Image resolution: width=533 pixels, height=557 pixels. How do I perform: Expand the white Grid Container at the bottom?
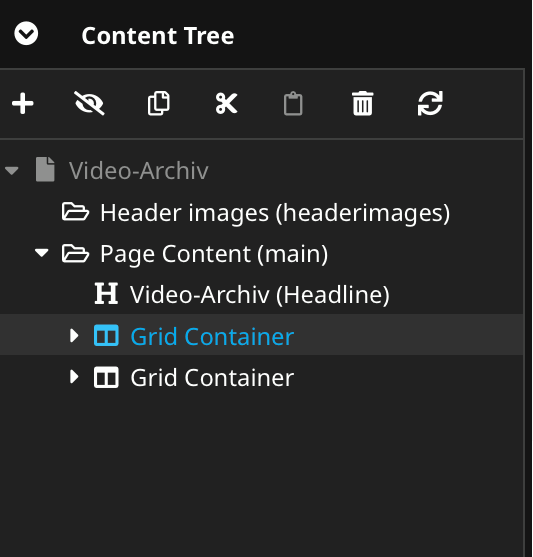(x=74, y=377)
